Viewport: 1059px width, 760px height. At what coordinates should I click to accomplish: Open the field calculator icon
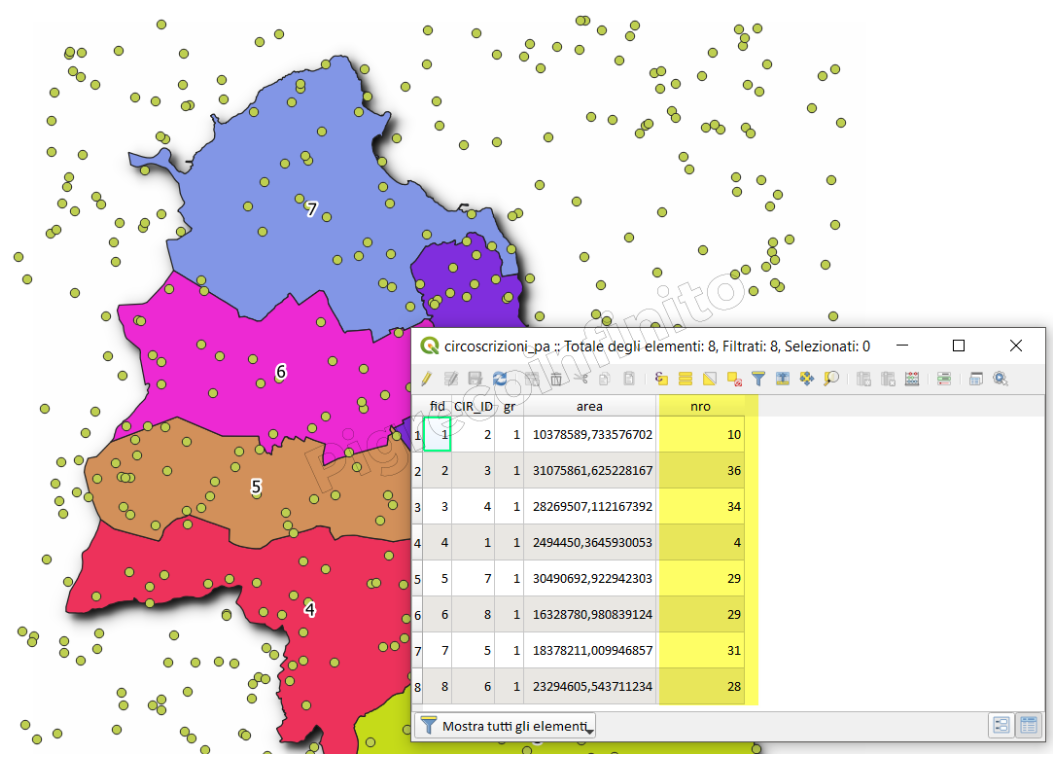click(911, 379)
